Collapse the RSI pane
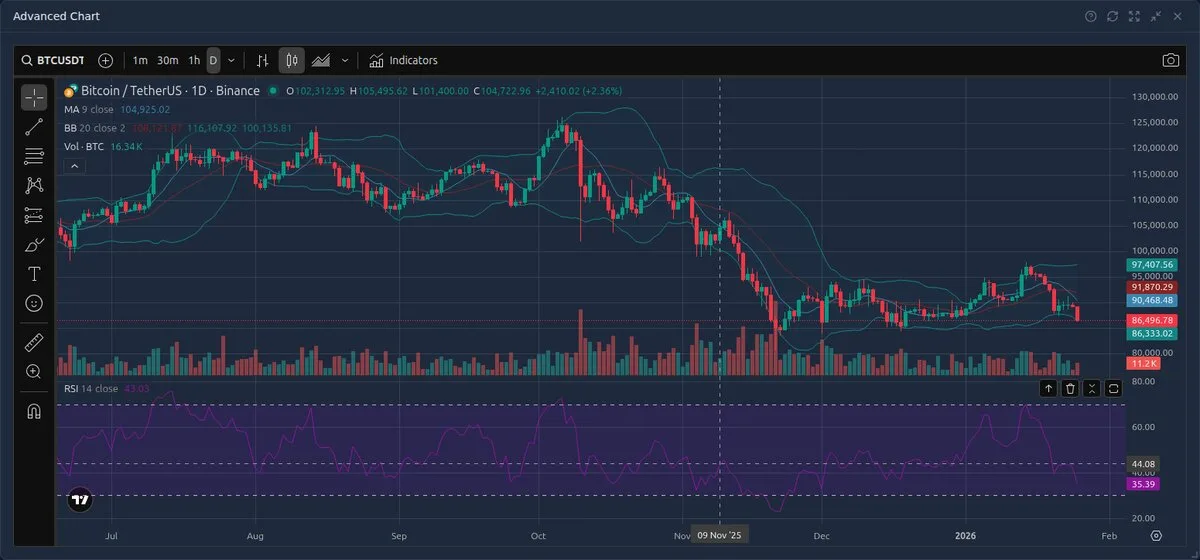The image size is (1200, 560). [x=1092, y=388]
